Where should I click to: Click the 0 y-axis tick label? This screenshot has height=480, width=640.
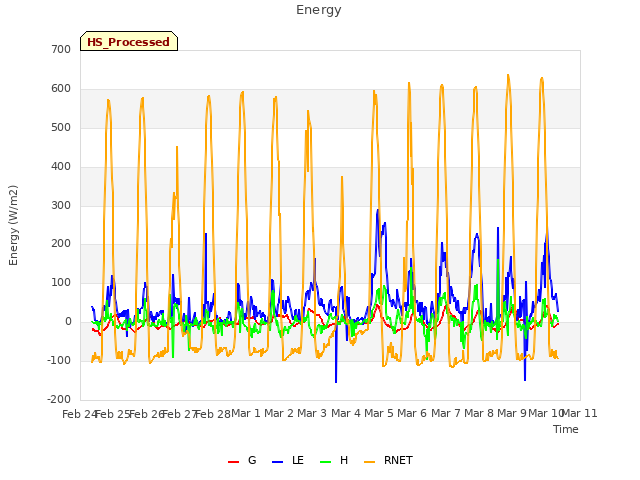[68, 322]
